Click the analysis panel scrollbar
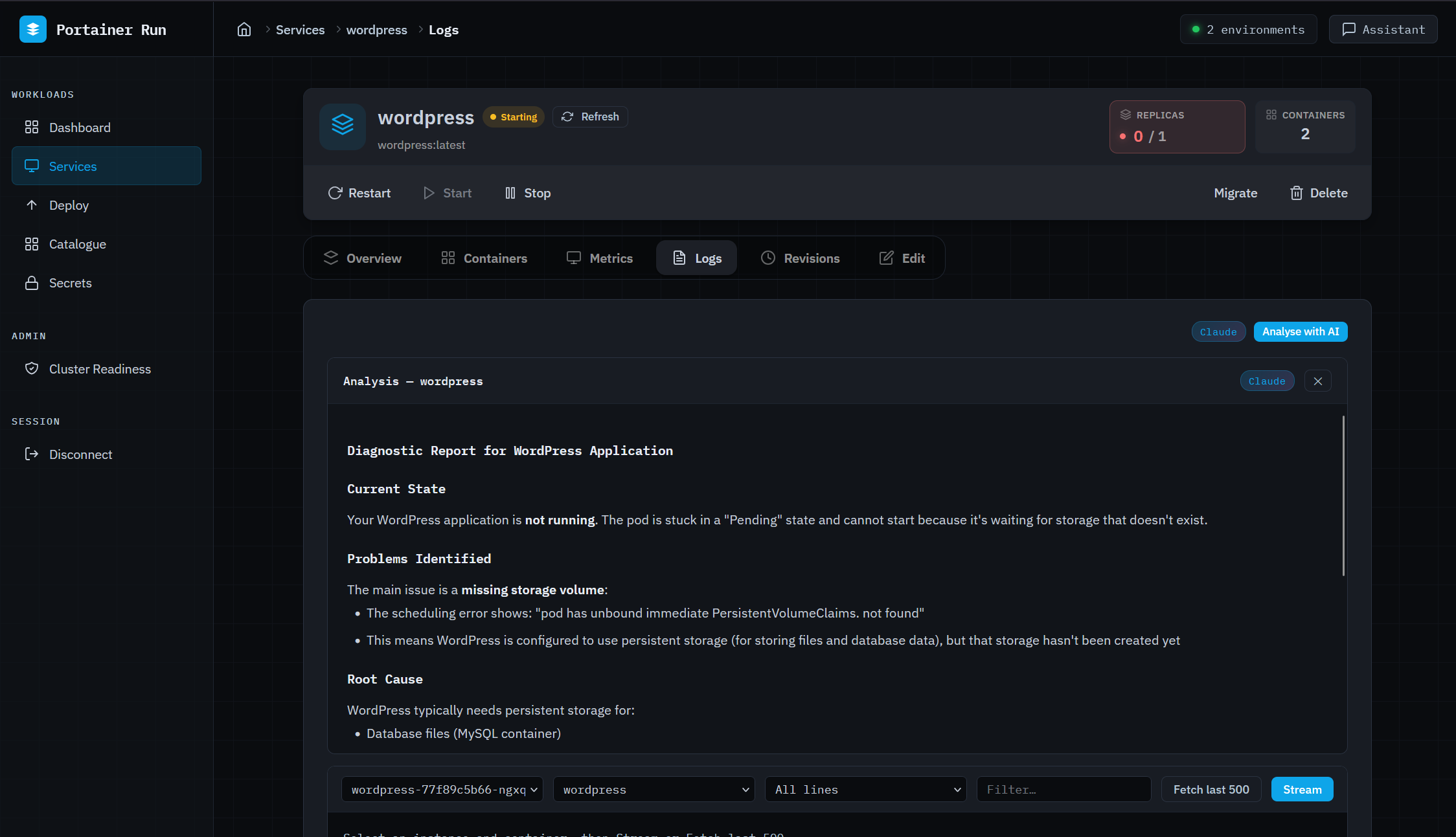 (1343, 496)
